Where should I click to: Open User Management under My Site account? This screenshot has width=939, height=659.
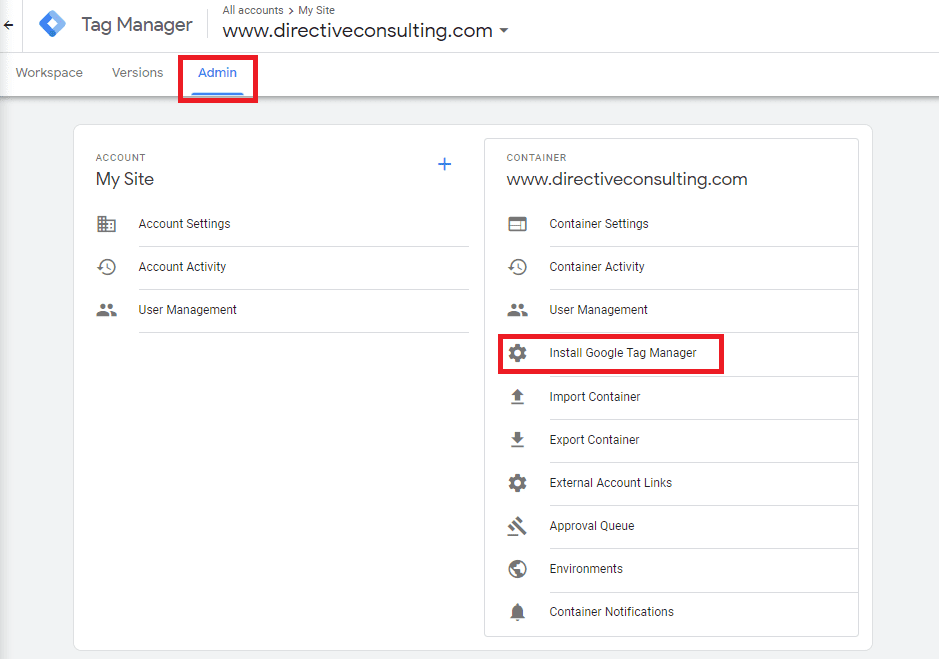click(x=187, y=310)
